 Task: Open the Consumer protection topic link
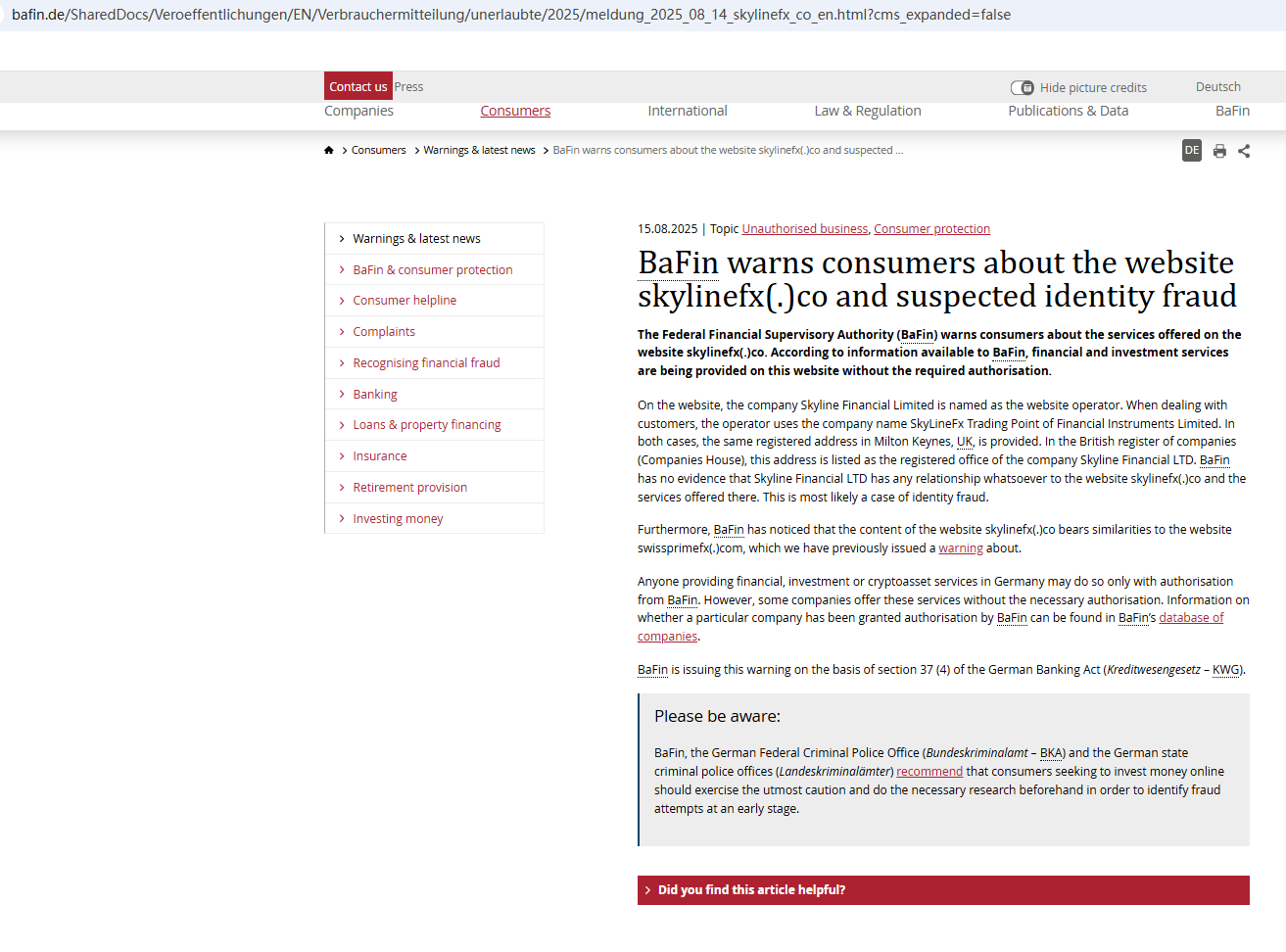pos(931,229)
